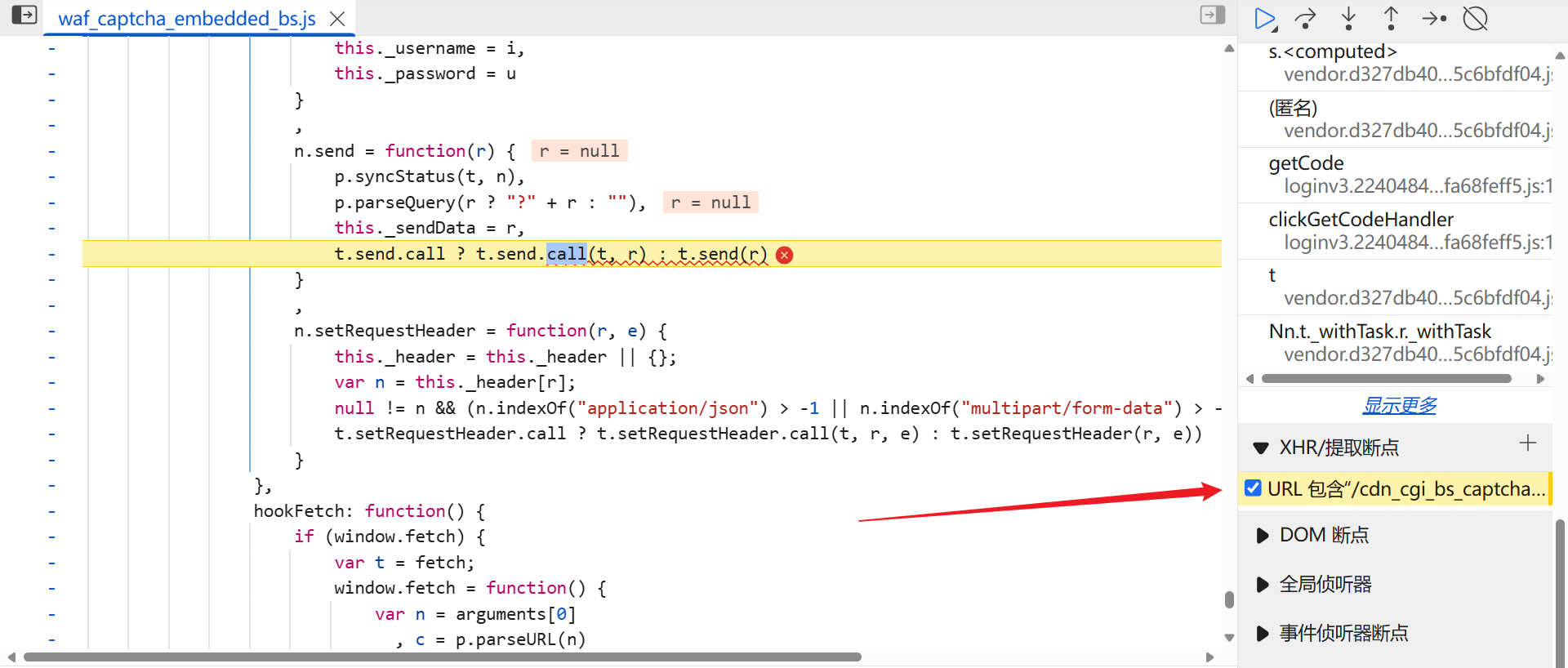This screenshot has height=668, width=1568.
Task: Click line gutter beside this._username line
Action: [x=52, y=48]
